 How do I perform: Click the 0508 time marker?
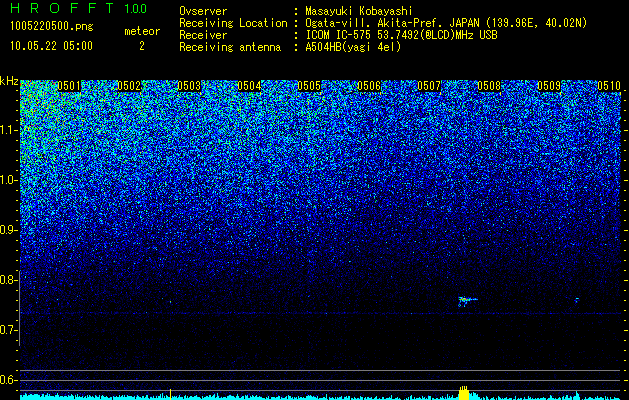[x=489, y=86]
